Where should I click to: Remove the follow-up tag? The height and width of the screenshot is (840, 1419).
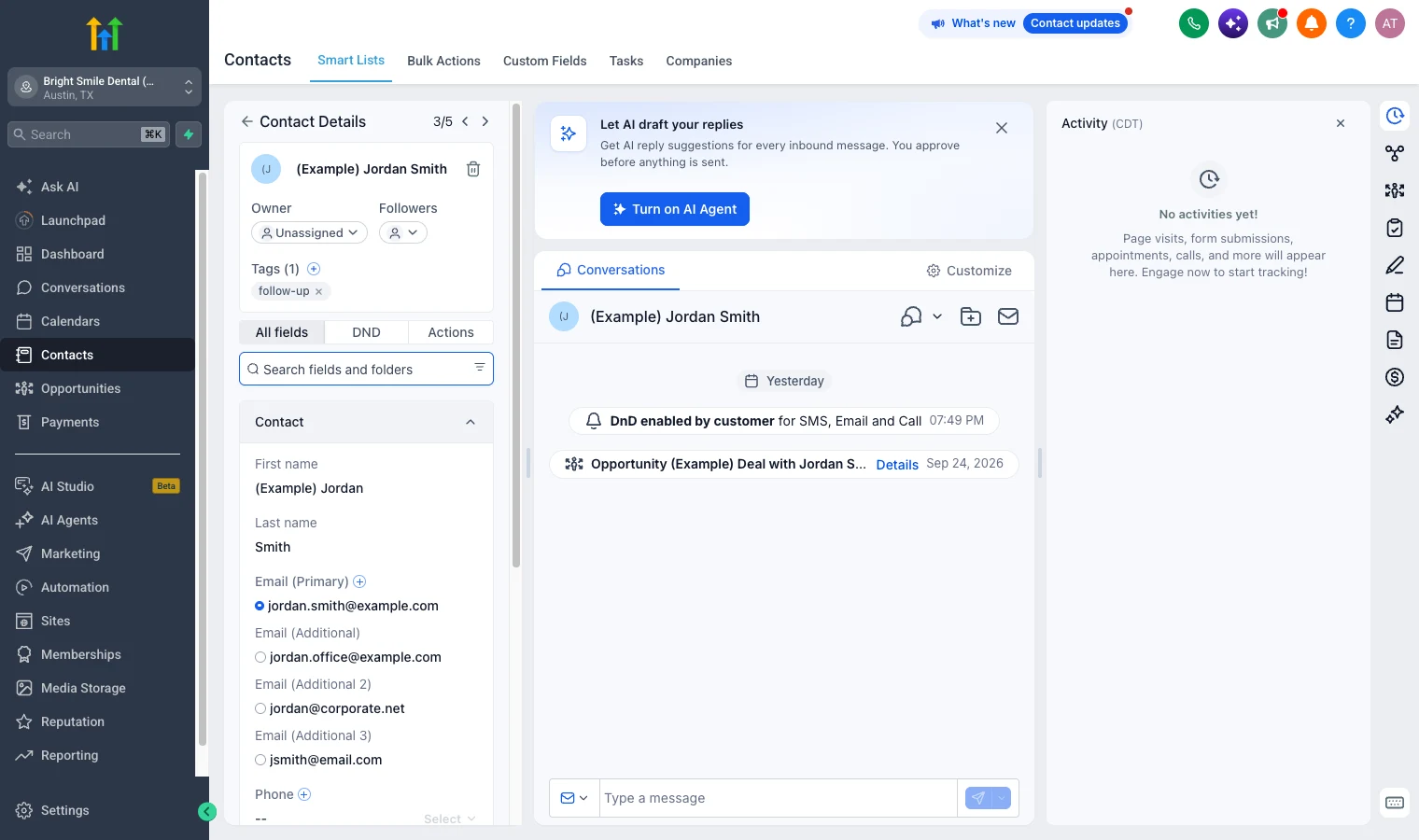318,291
